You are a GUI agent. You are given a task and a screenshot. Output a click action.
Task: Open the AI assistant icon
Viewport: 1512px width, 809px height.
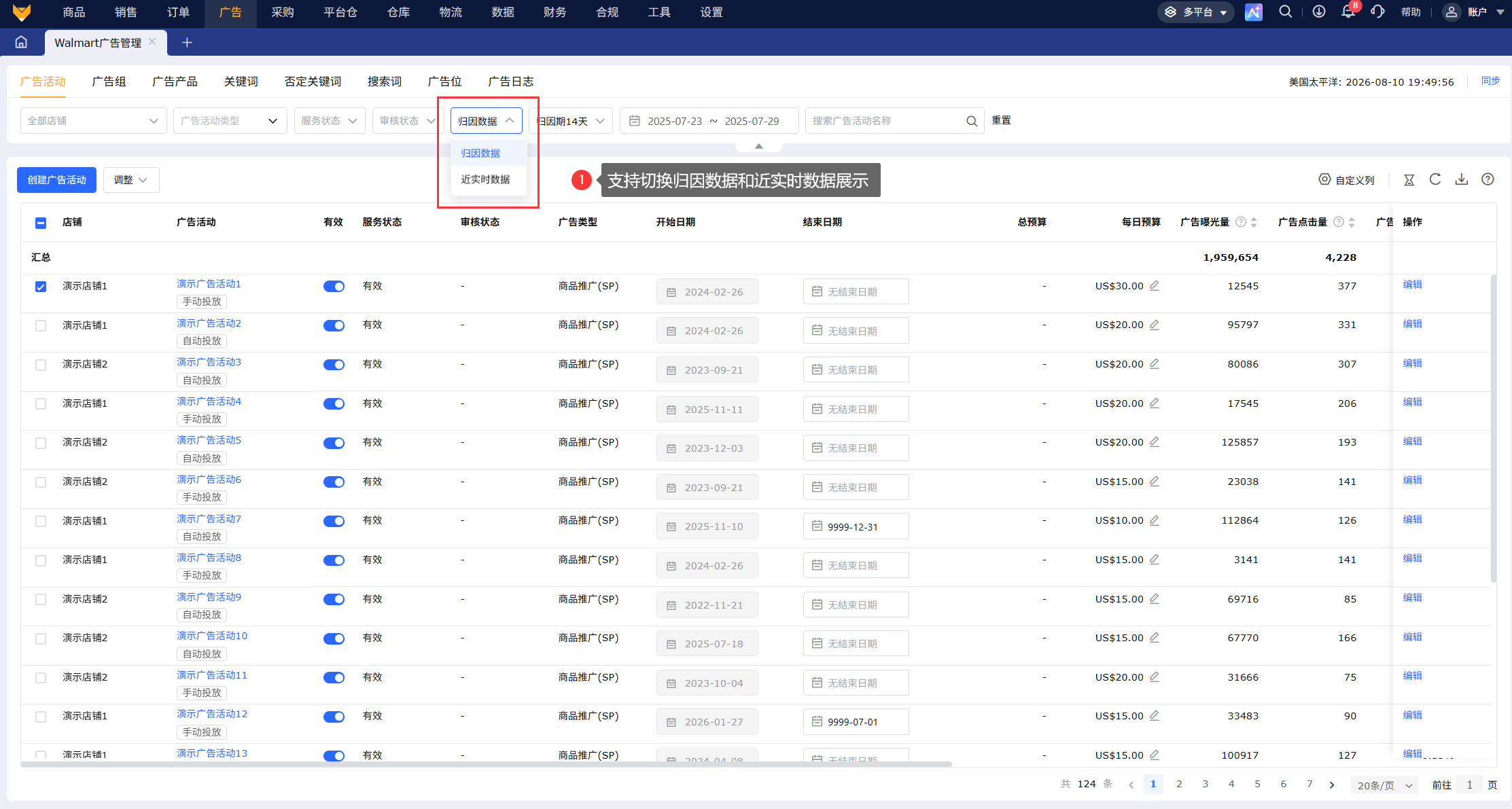pos(1253,12)
